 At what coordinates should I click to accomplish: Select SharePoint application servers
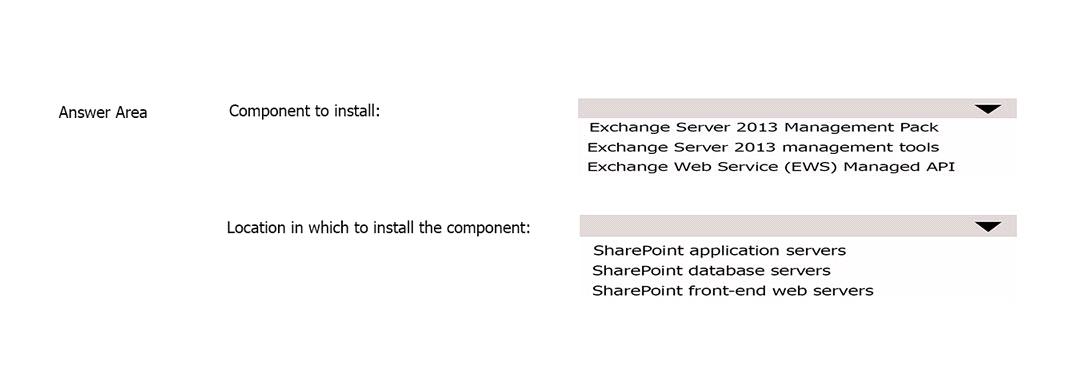pos(720,251)
